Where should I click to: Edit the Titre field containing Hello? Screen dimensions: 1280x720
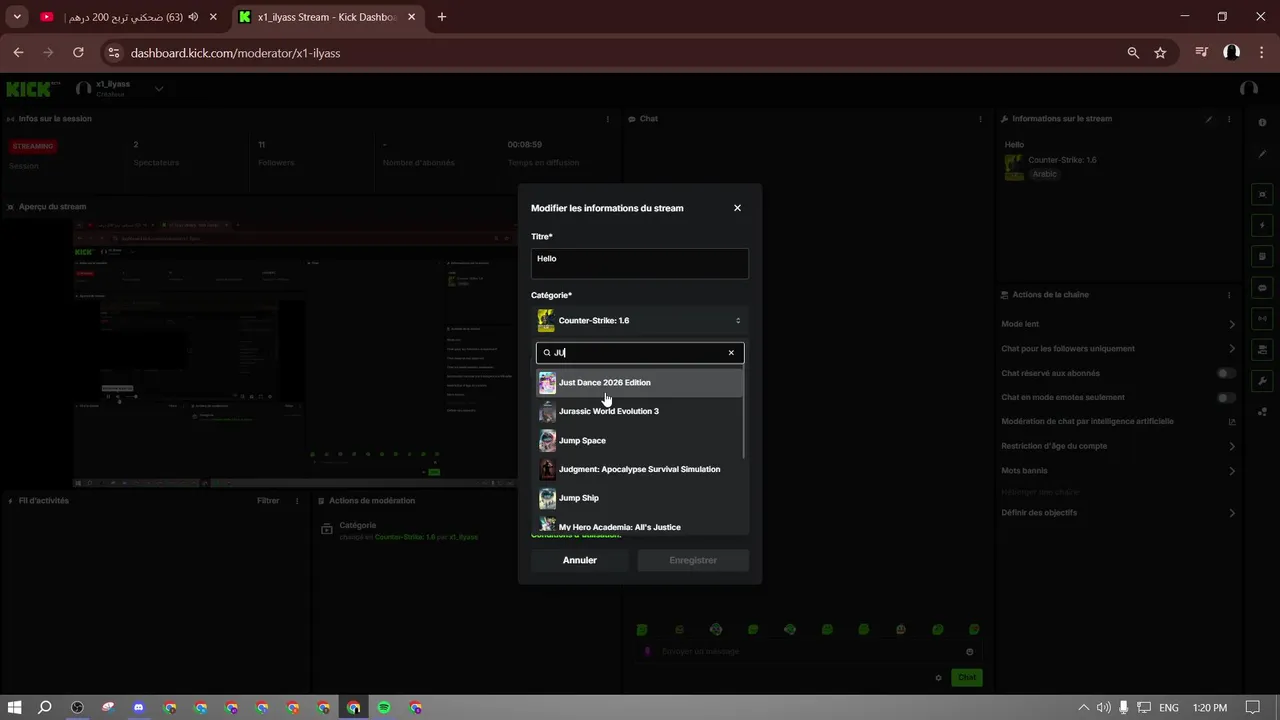(640, 264)
